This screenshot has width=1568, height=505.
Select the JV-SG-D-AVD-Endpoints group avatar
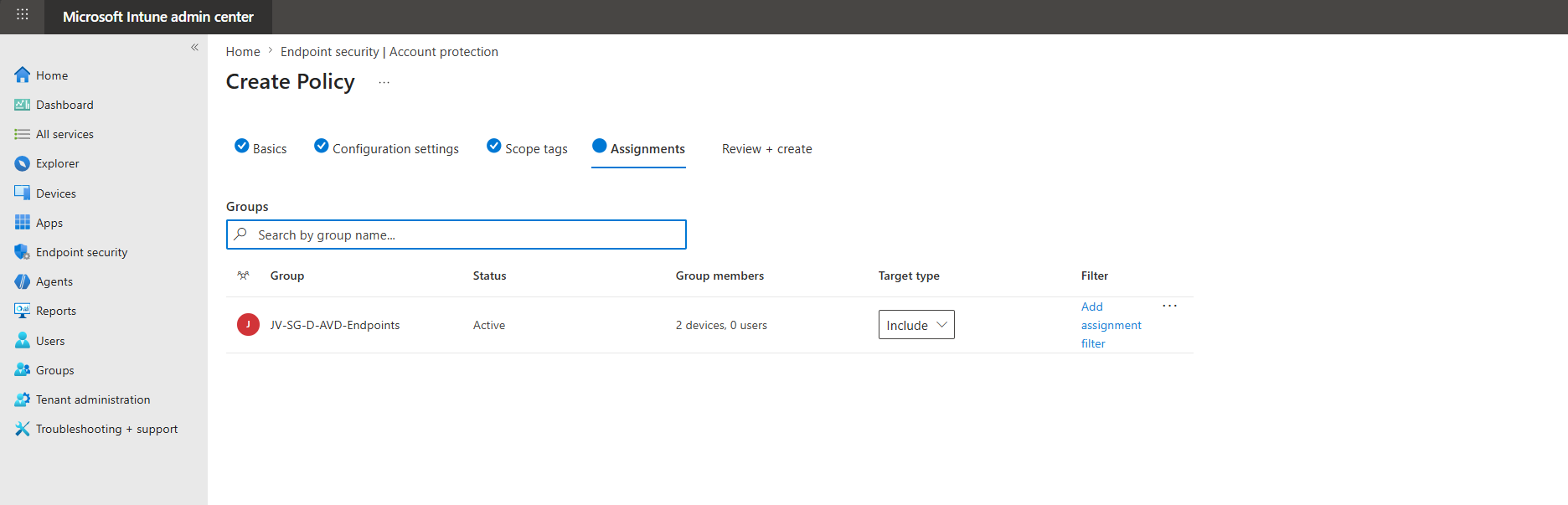tap(248, 325)
